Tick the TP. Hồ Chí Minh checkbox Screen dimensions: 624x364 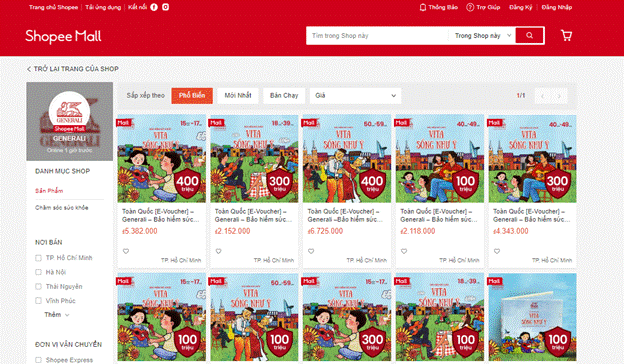[38, 258]
